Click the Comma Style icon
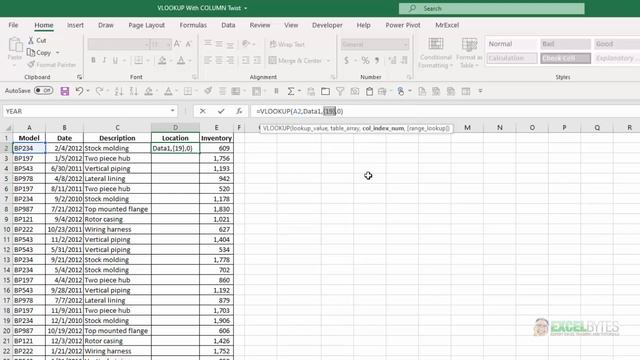Viewport: 640px width, 360px height. click(377, 60)
